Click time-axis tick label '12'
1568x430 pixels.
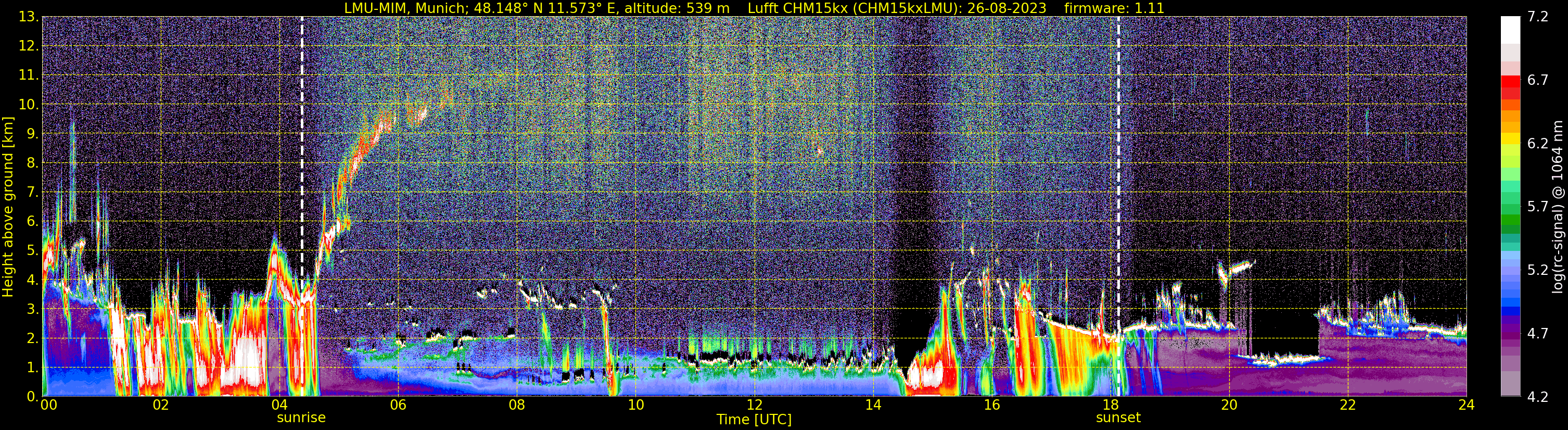(754, 405)
